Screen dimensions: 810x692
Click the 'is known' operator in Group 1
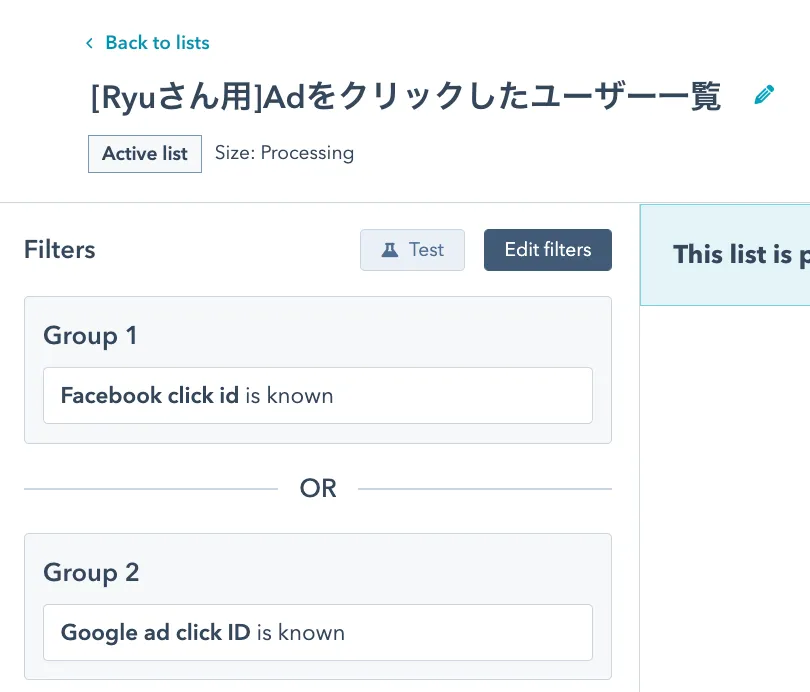pos(289,395)
